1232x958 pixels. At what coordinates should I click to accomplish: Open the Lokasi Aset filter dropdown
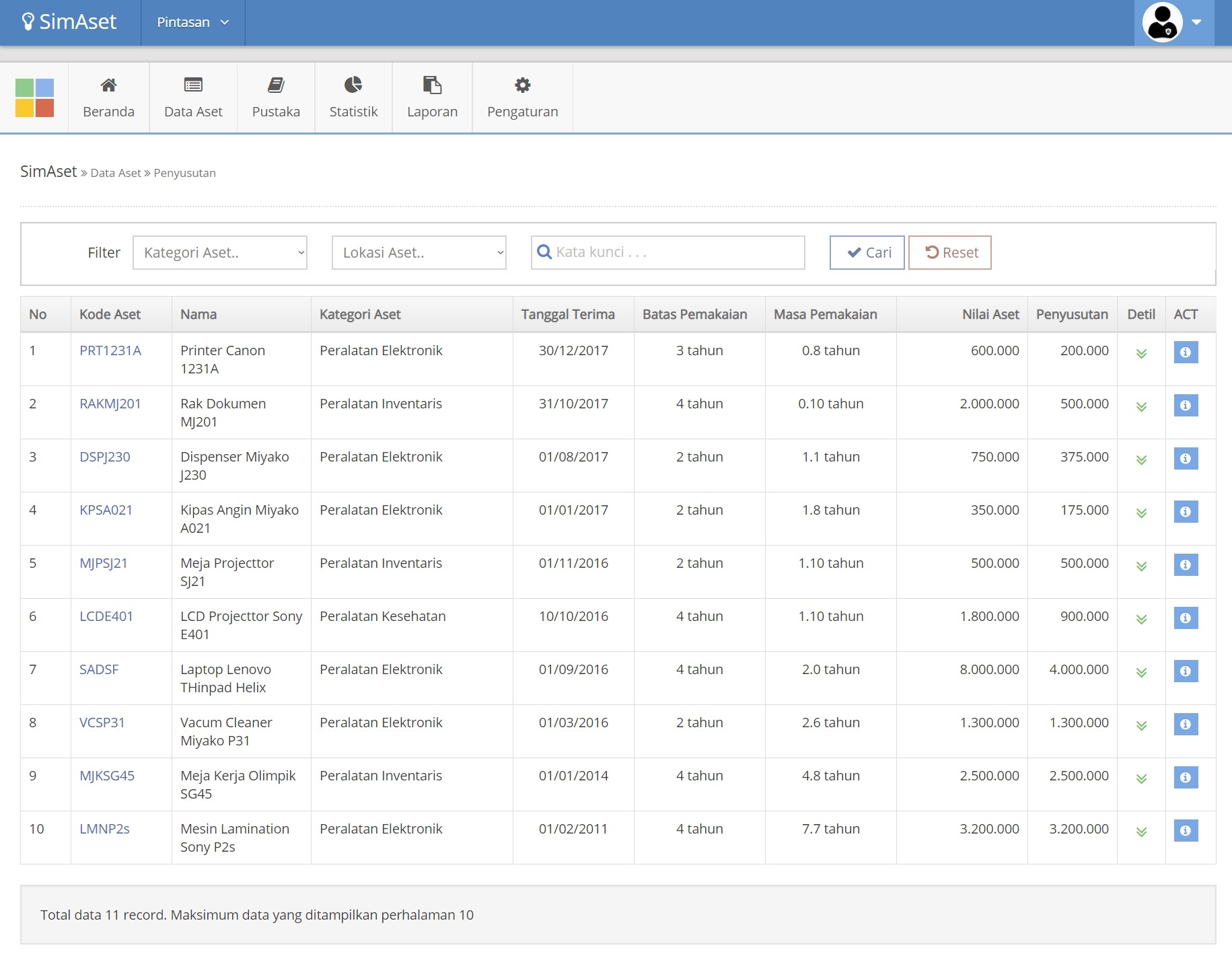pyautogui.click(x=419, y=252)
